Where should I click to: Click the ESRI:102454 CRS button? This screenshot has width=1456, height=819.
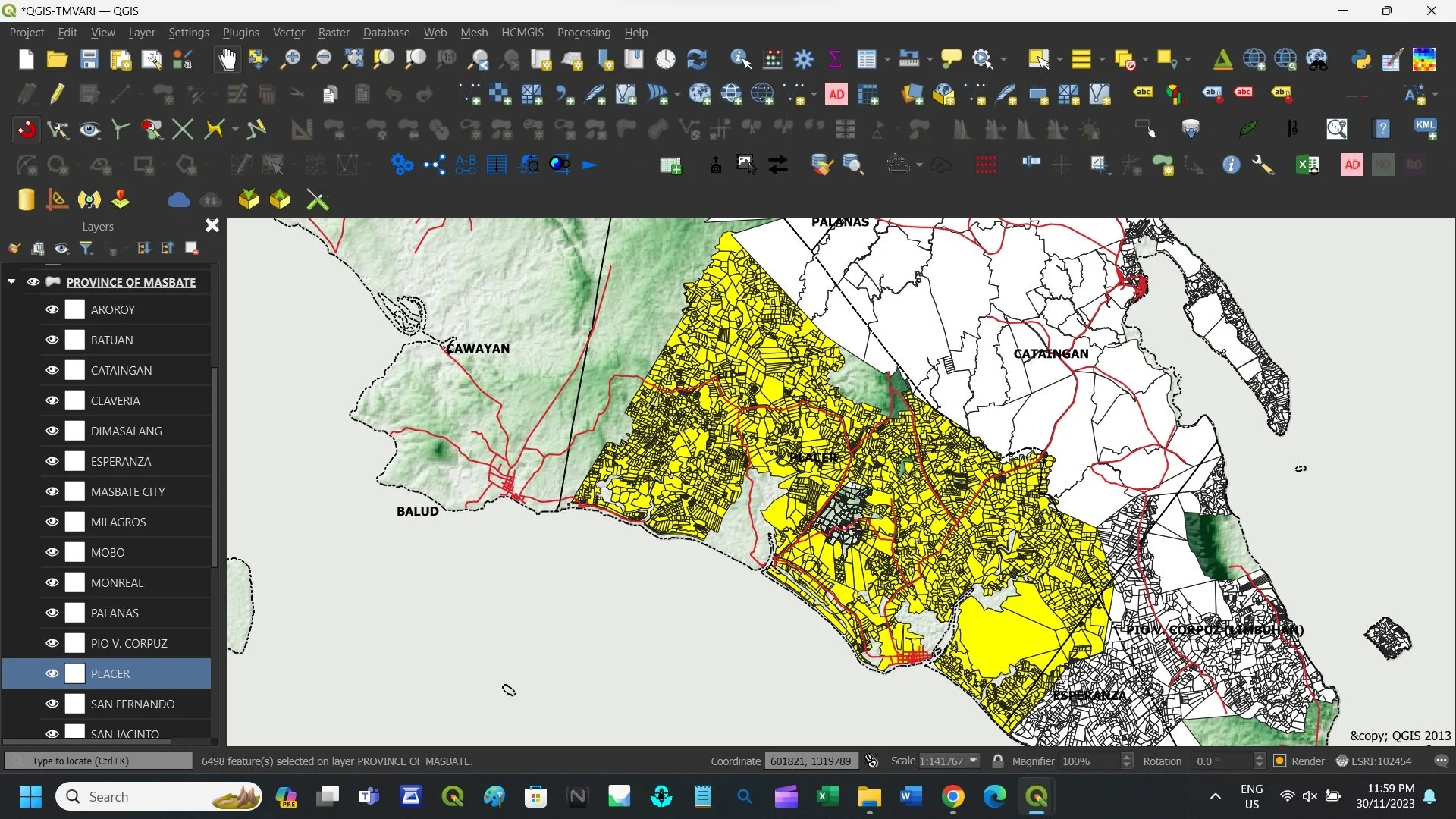pos(1374,761)
